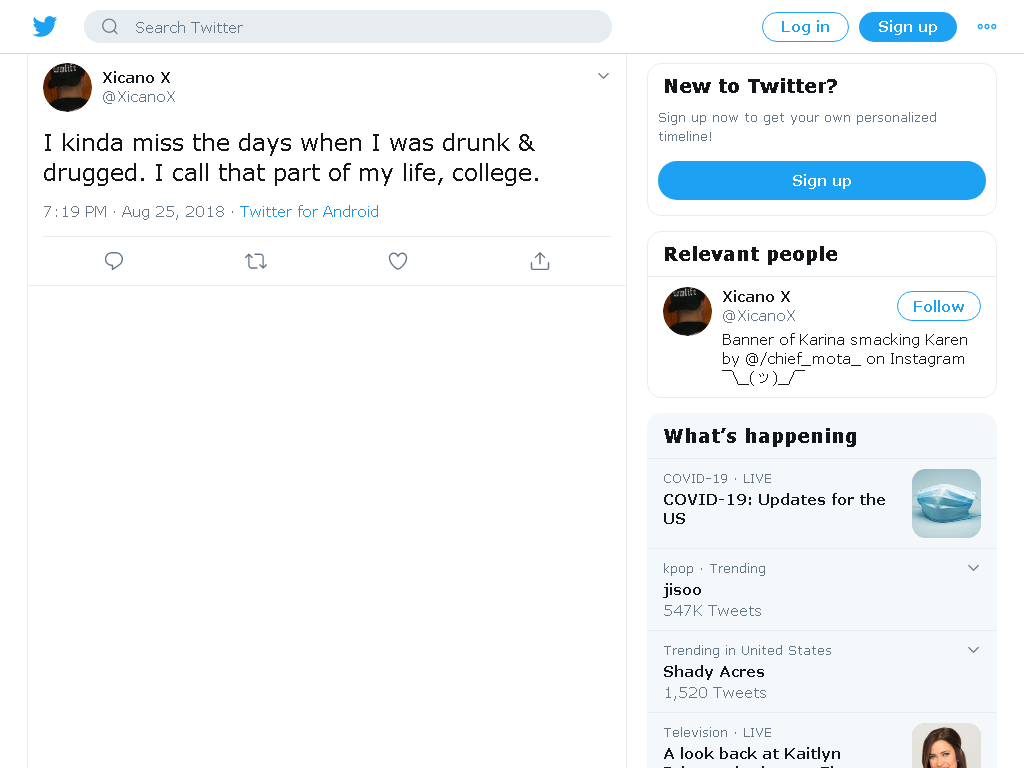Click Sign up in New to Twitter panel
Image resolution: width=1024 pixels, height=768 pixels.
[x=822, y=180]
